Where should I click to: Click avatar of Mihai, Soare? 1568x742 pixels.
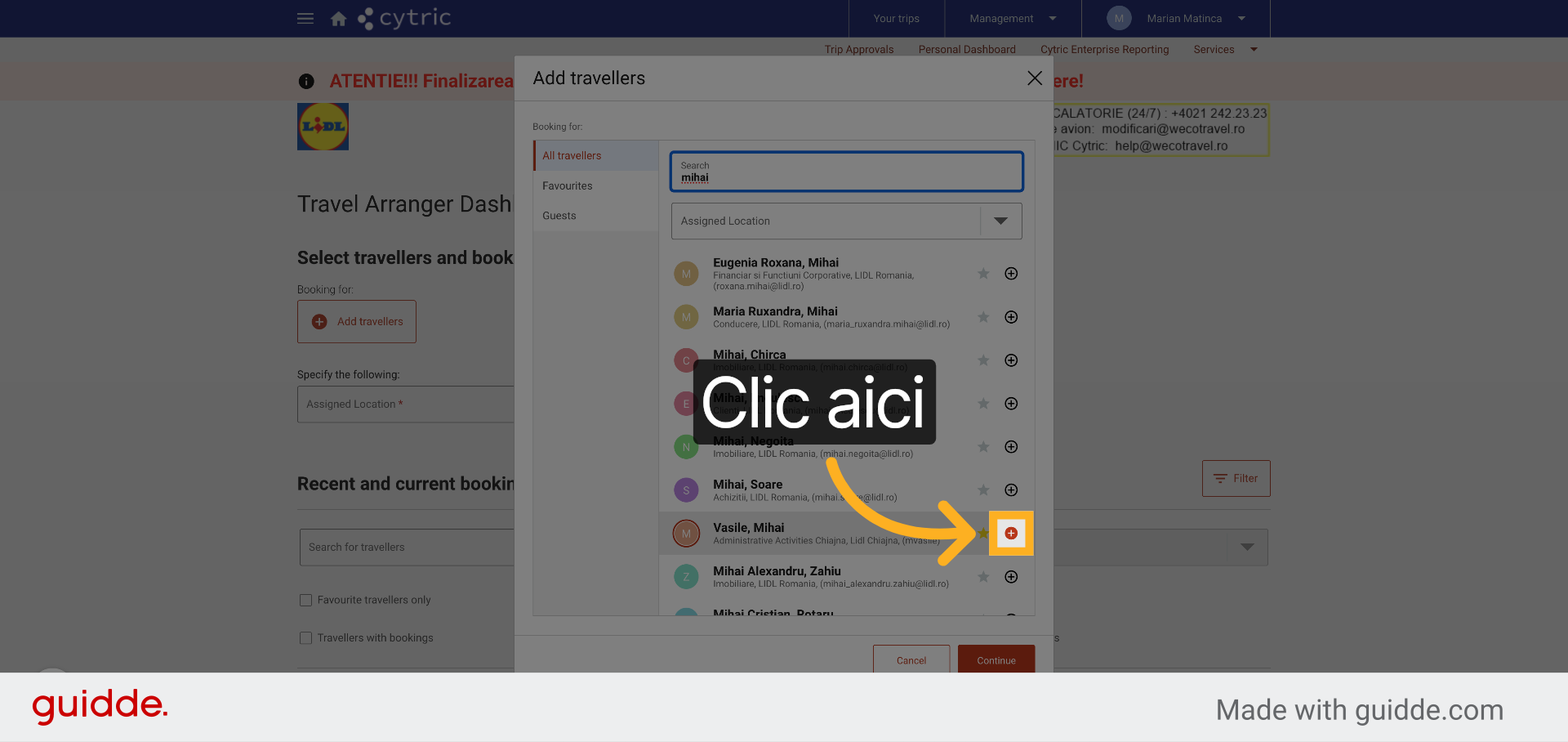point(686,490)
